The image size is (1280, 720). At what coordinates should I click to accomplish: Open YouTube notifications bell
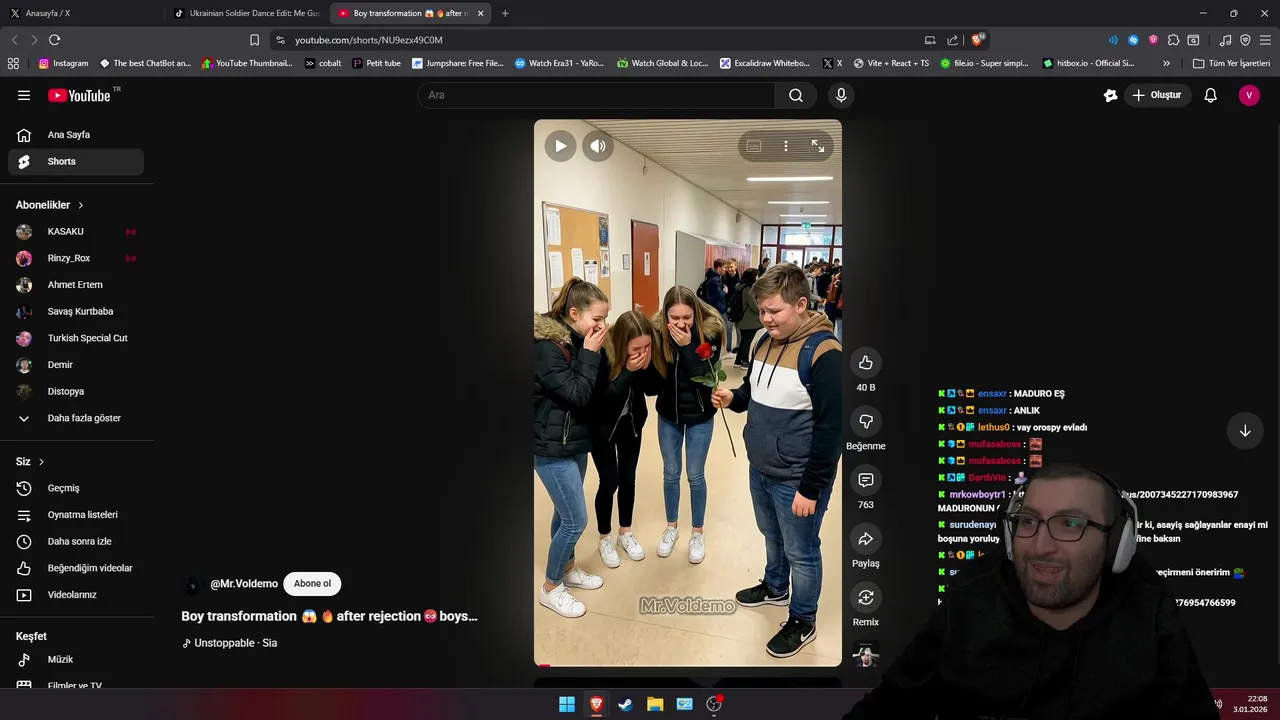pos(1211,95)
